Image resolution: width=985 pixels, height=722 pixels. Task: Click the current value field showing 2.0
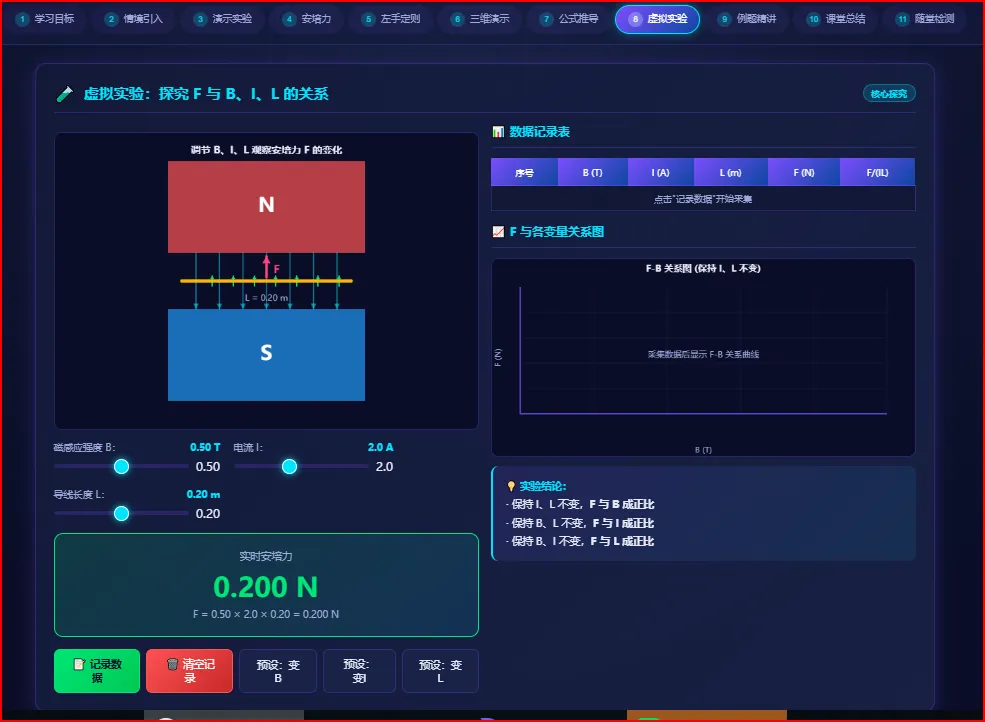tap(384, 466)
